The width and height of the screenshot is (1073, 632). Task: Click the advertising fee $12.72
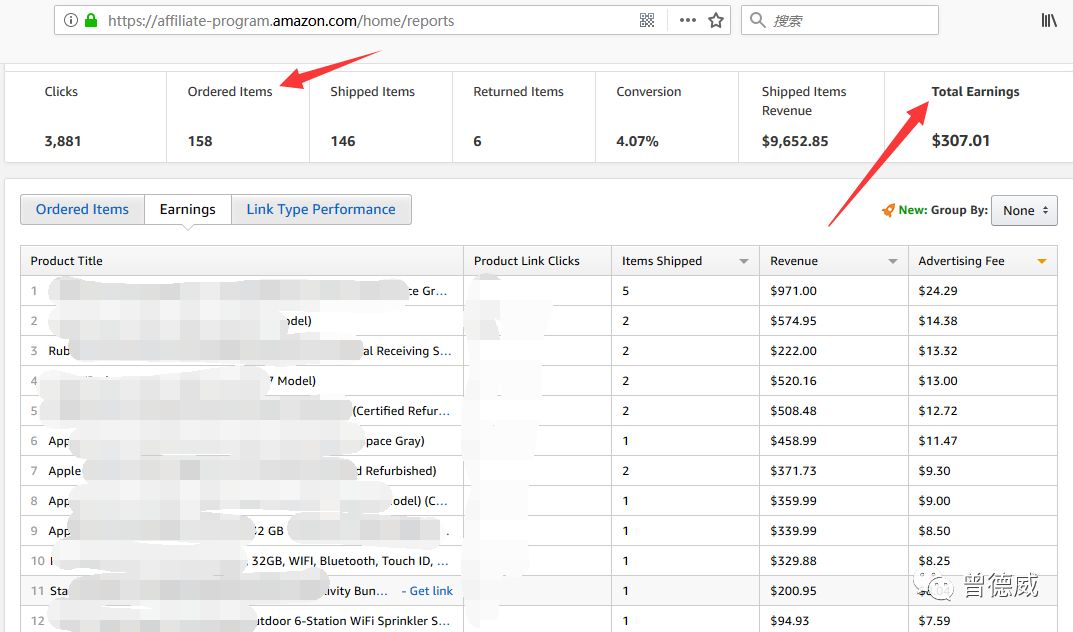pos(938,411)
